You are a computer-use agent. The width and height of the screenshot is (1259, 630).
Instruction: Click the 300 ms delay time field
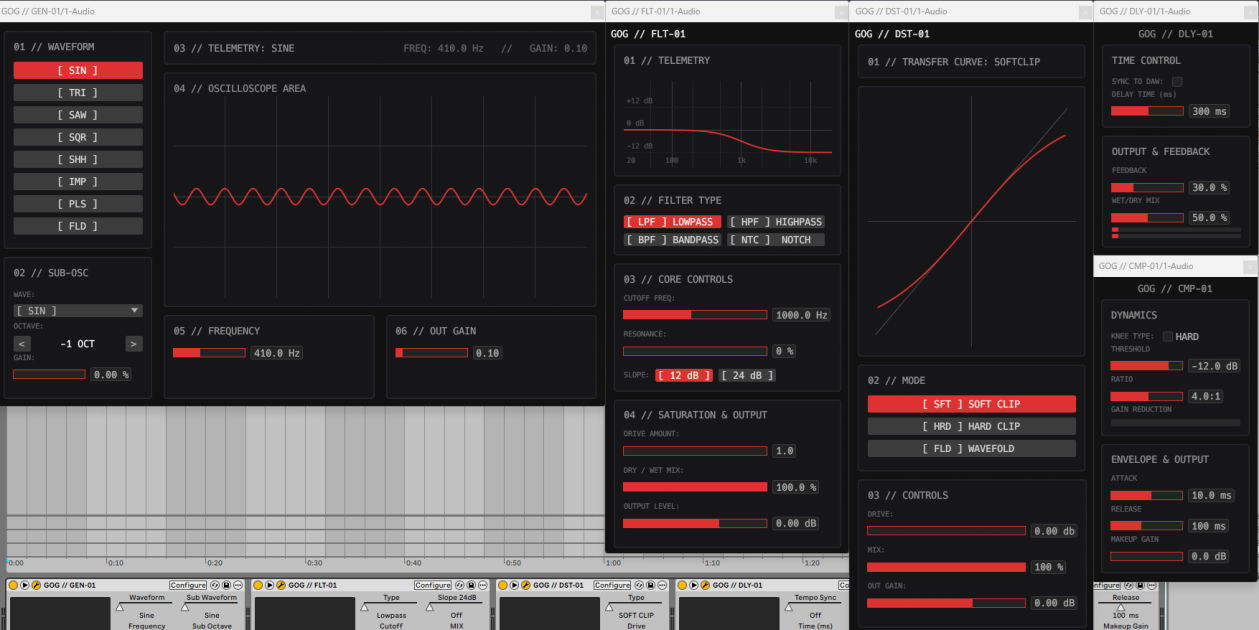(1209, 112)
